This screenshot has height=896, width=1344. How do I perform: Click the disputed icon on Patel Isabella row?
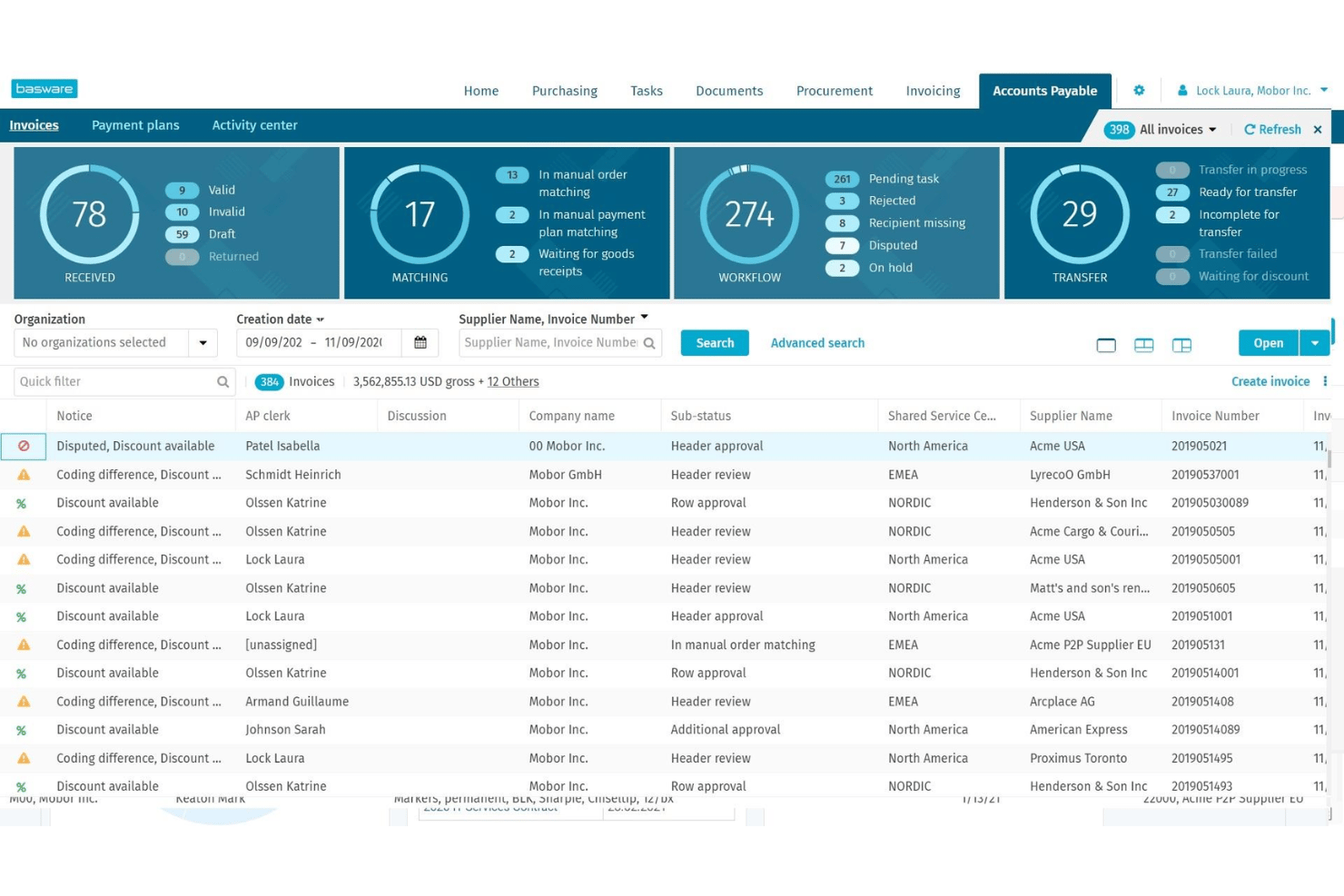pos(24,446)
